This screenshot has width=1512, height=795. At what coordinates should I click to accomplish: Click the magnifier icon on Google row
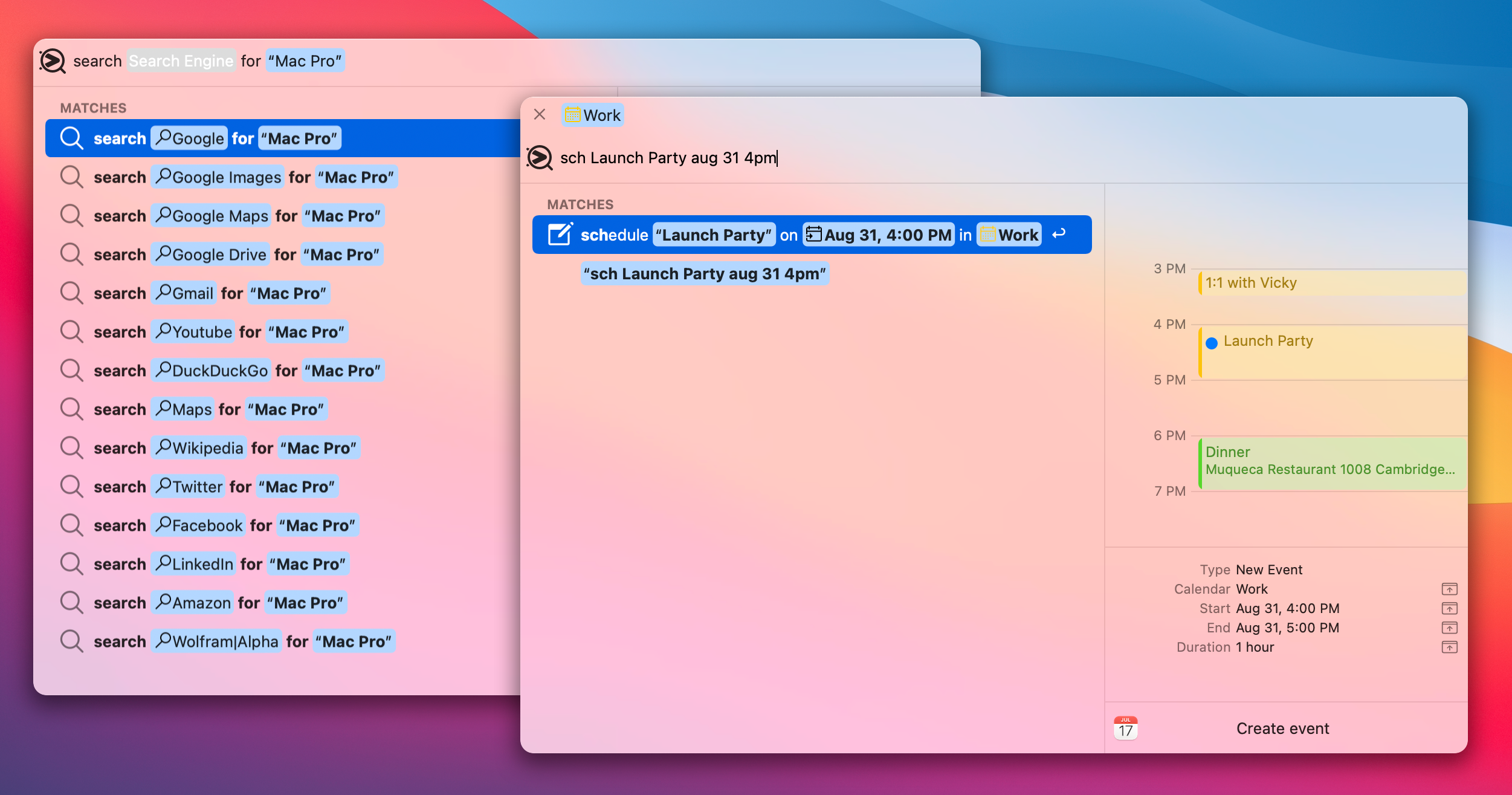(72, 138)
